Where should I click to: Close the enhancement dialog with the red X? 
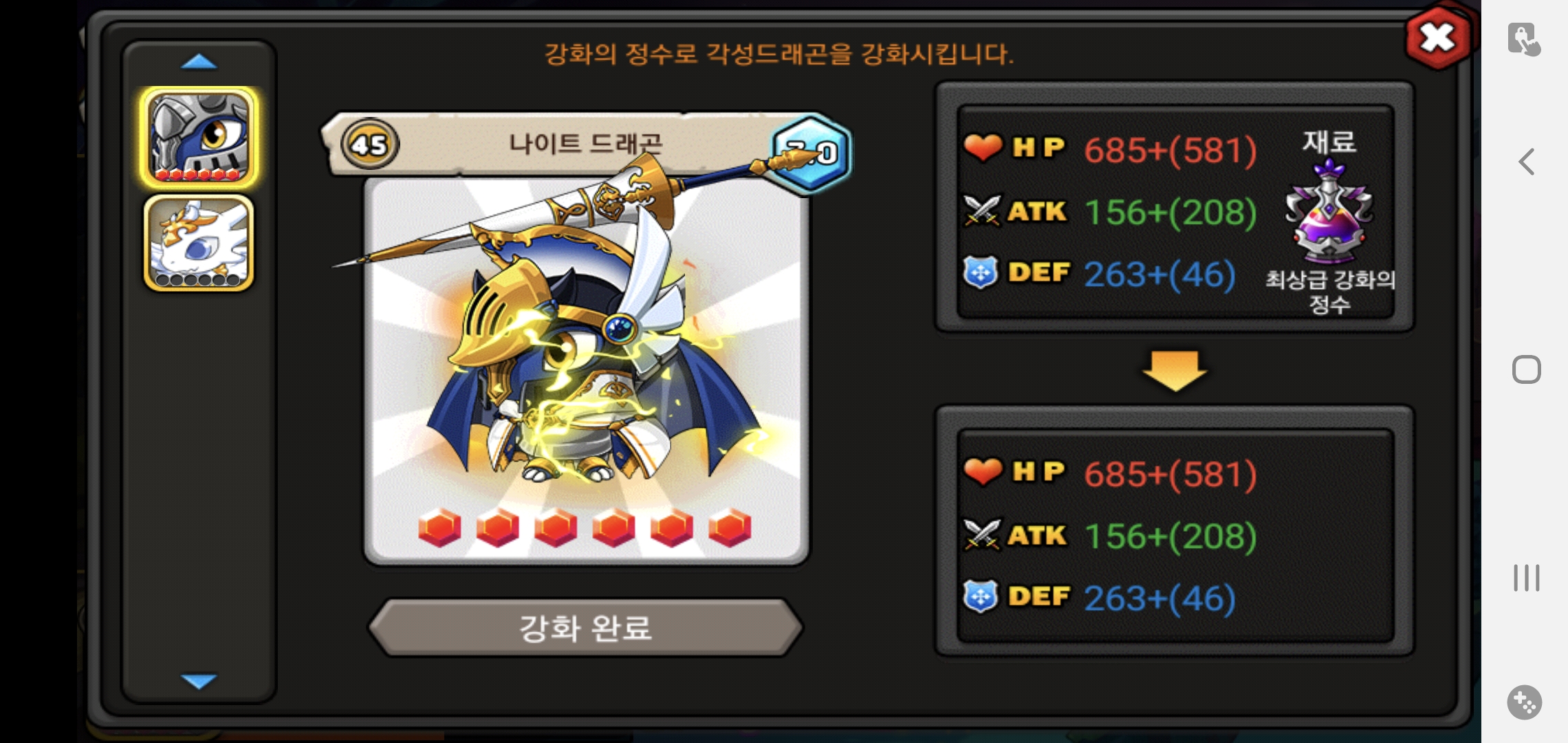[1437, 38]
